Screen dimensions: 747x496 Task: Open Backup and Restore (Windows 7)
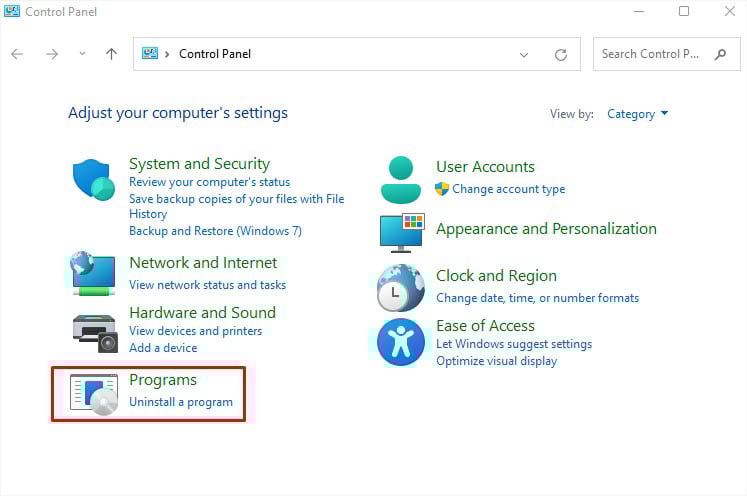(x=215, y=231)
